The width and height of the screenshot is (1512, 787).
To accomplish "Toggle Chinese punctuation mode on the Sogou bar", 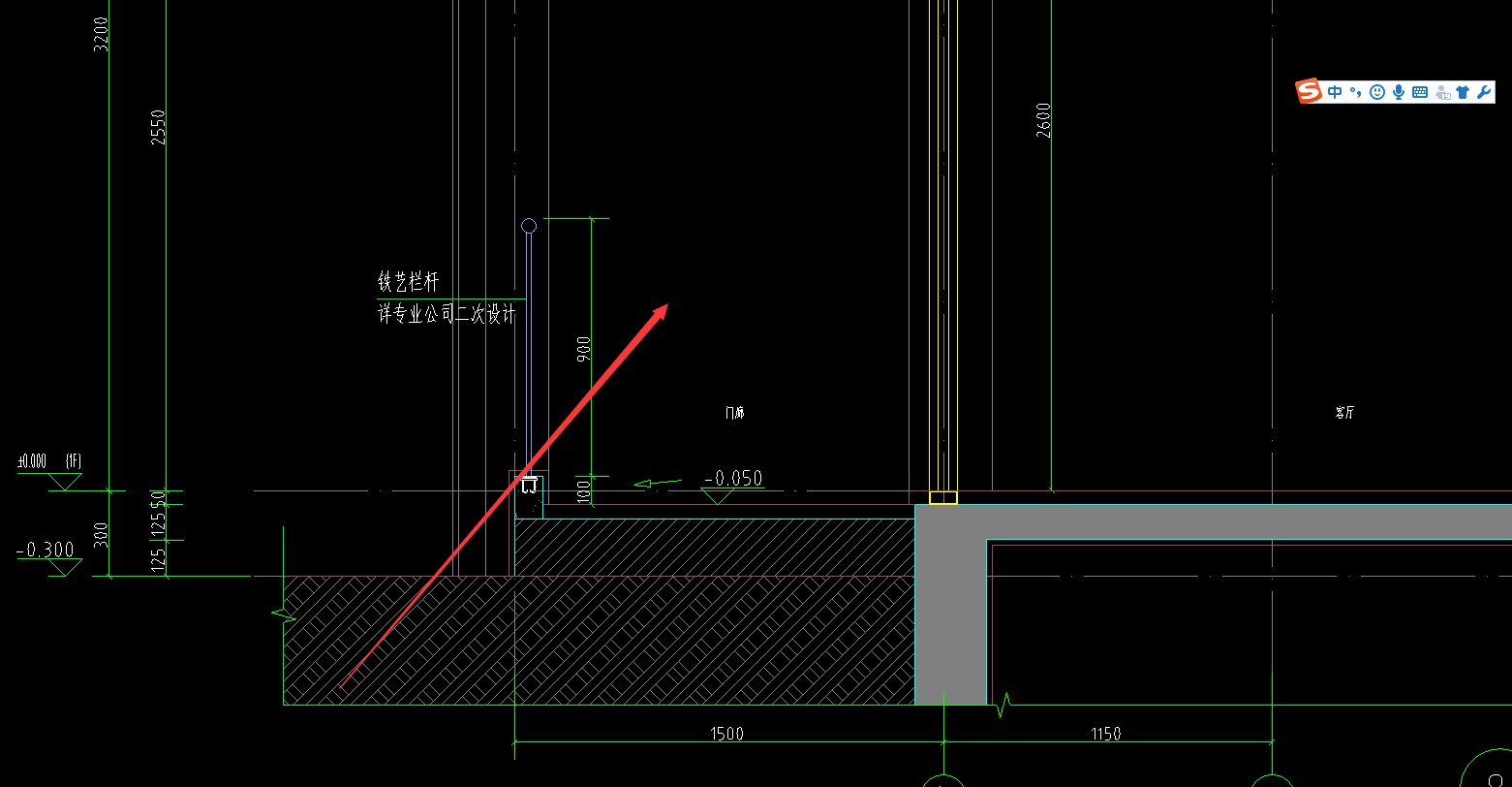I will click(1355, 92).
